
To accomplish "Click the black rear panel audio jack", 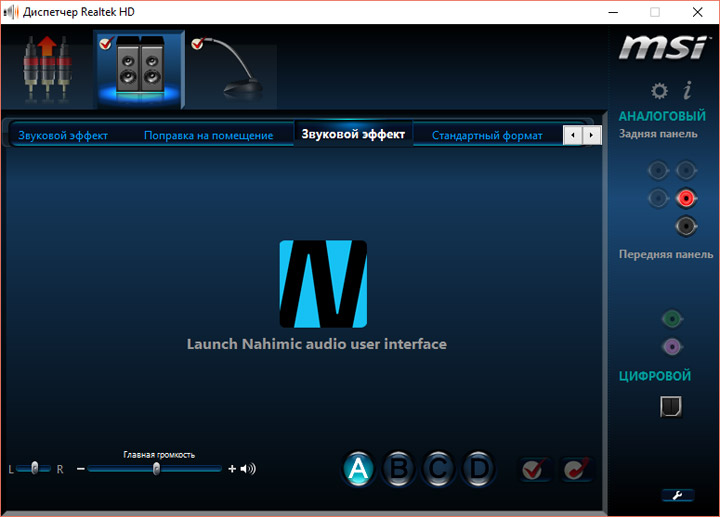I will point(686,226).
